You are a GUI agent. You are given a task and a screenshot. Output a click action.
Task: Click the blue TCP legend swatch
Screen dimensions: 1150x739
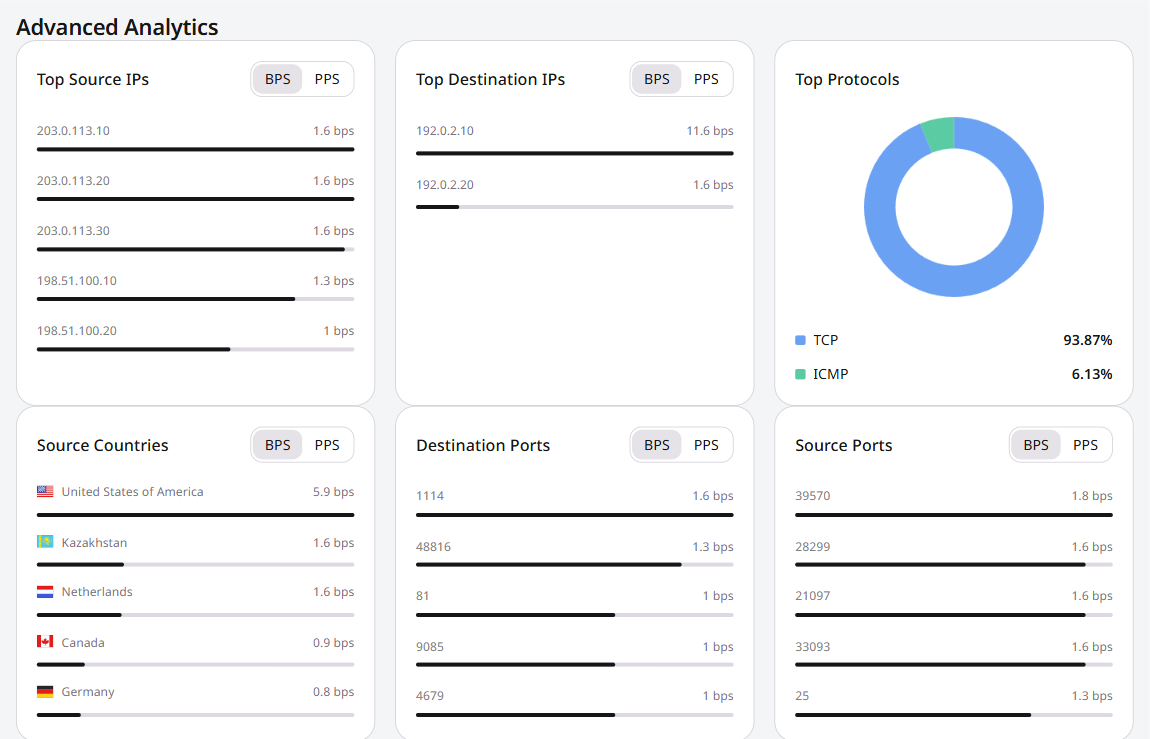pyautogui.click(x=800, y=340)
